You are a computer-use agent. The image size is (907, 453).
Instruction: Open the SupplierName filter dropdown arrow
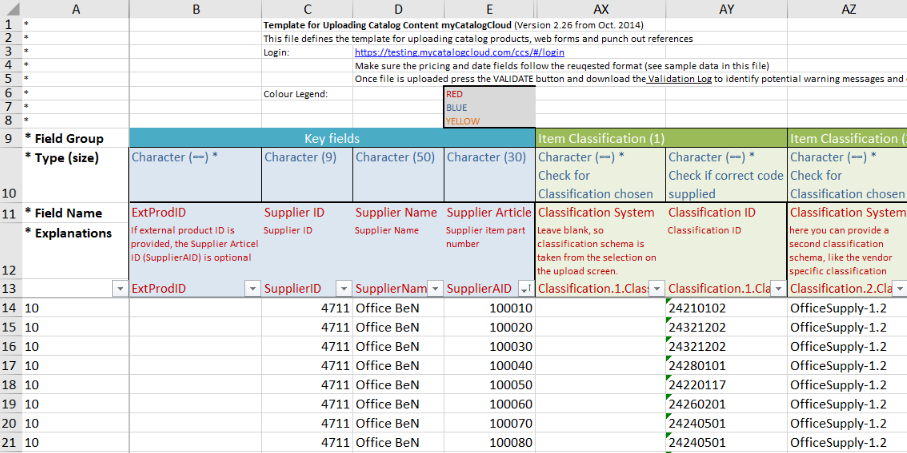tap(435, 288)
